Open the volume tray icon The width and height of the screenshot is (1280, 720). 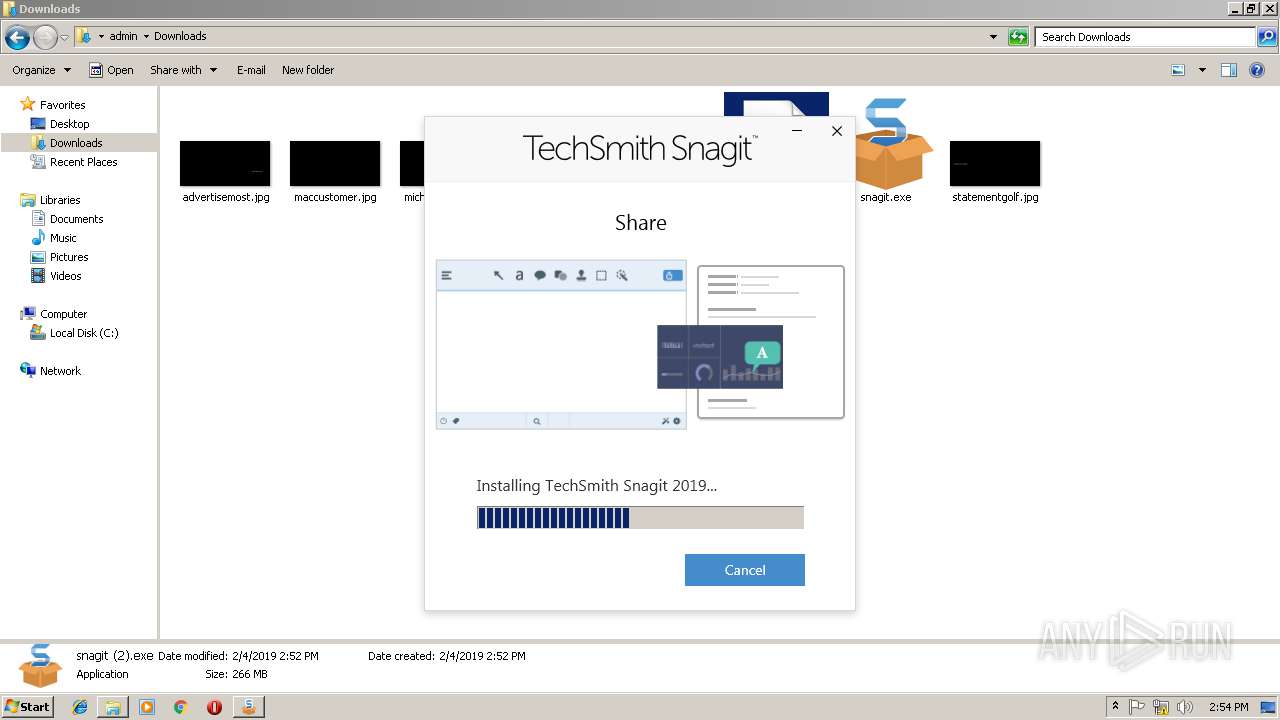point(1185,707)
